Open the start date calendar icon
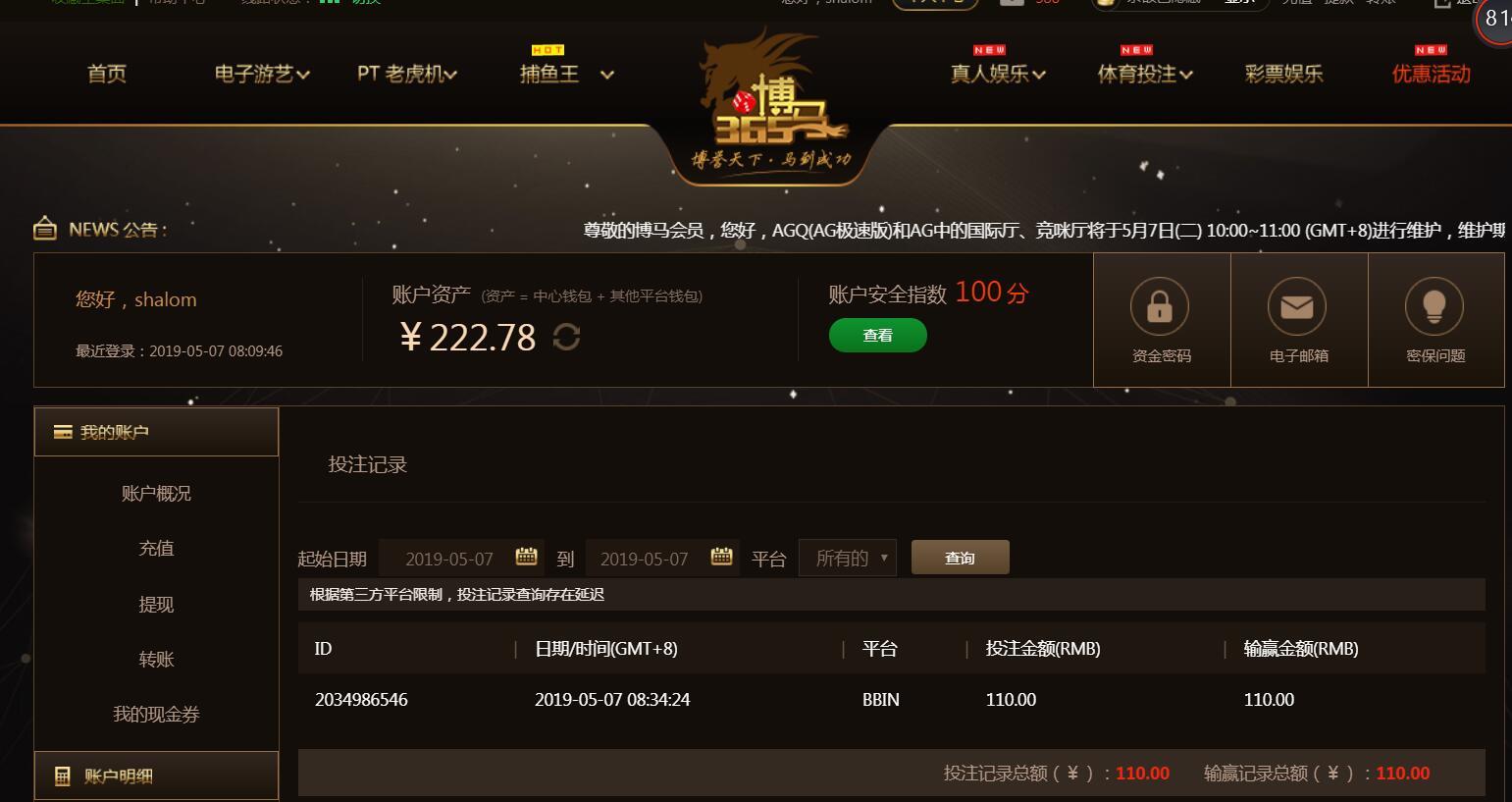The image size is (1512, 802). click(526, 557)
